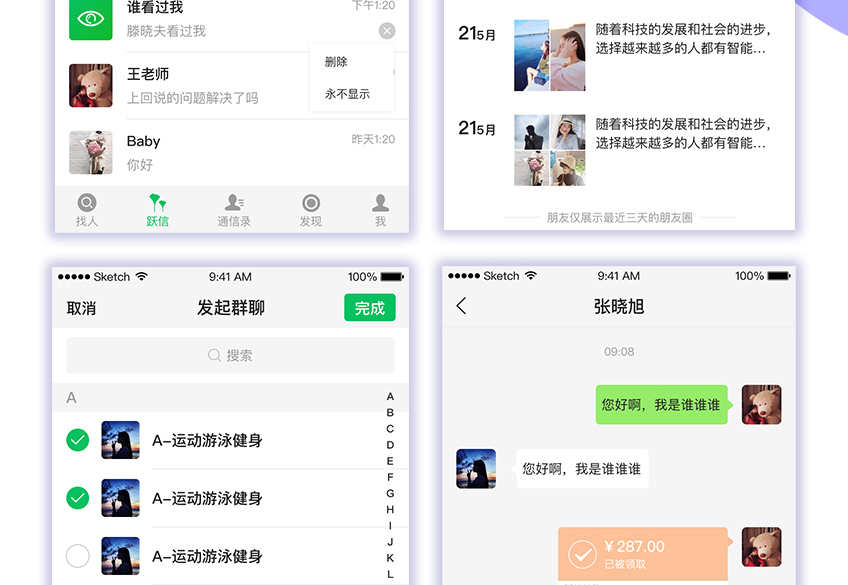Screen dimensions: 848x585
Task: Switch to the 我 profile tab
Action: 380,210
